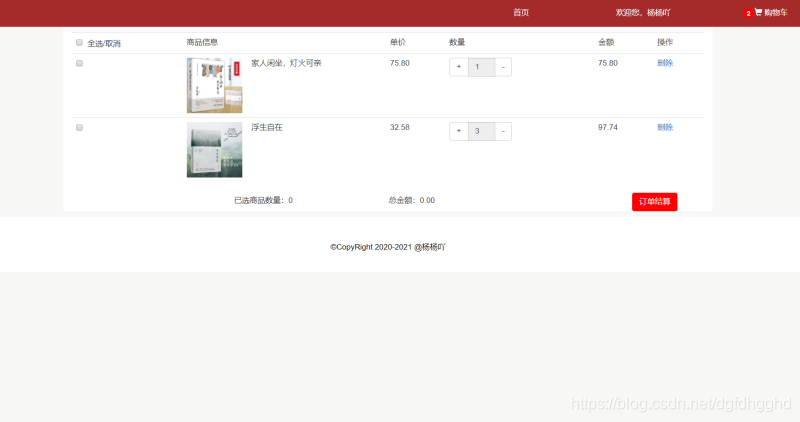
Task: Check the box for 浮生自在
Action: [79, 128]
